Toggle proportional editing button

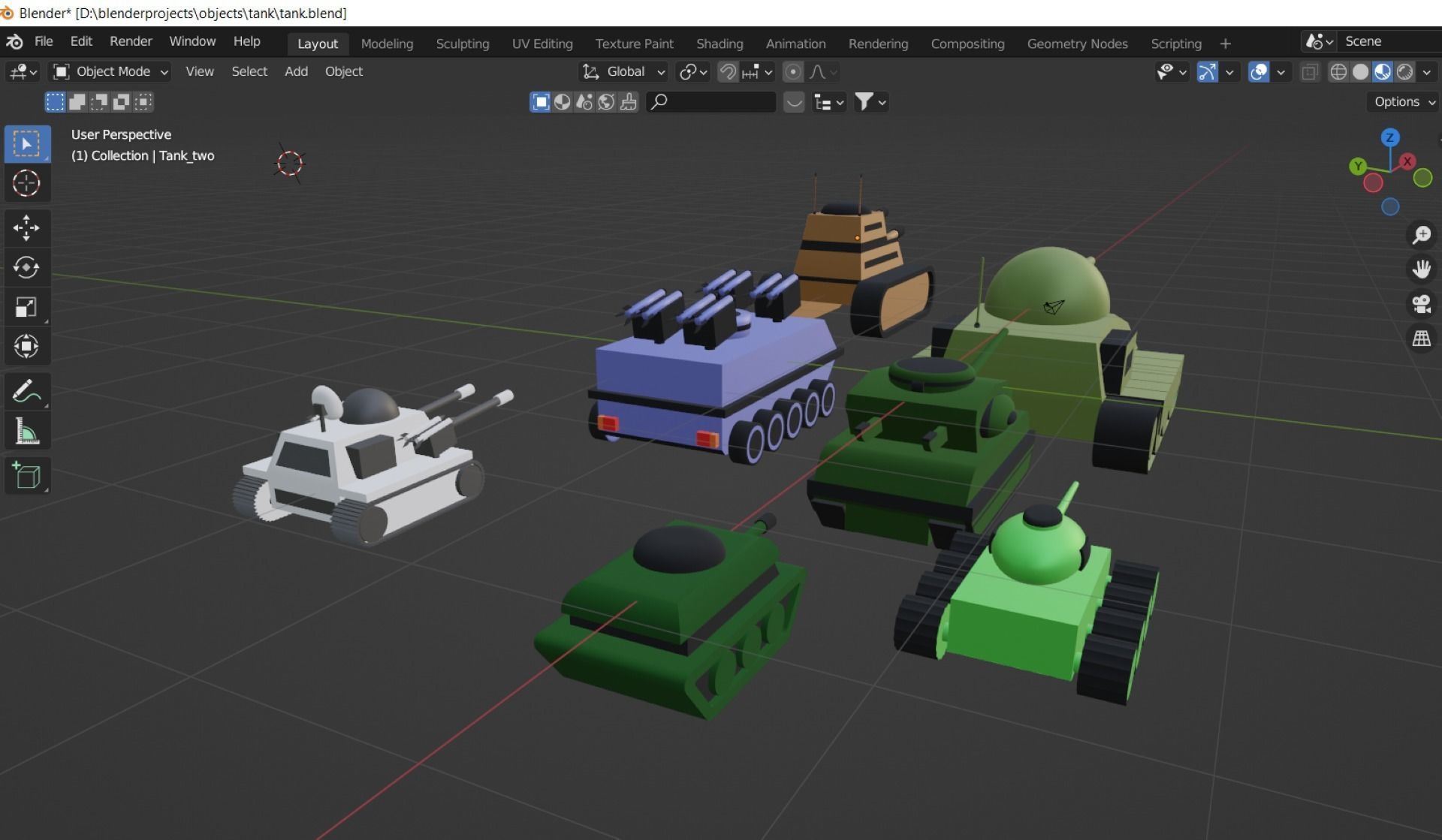tap(792, 72)
